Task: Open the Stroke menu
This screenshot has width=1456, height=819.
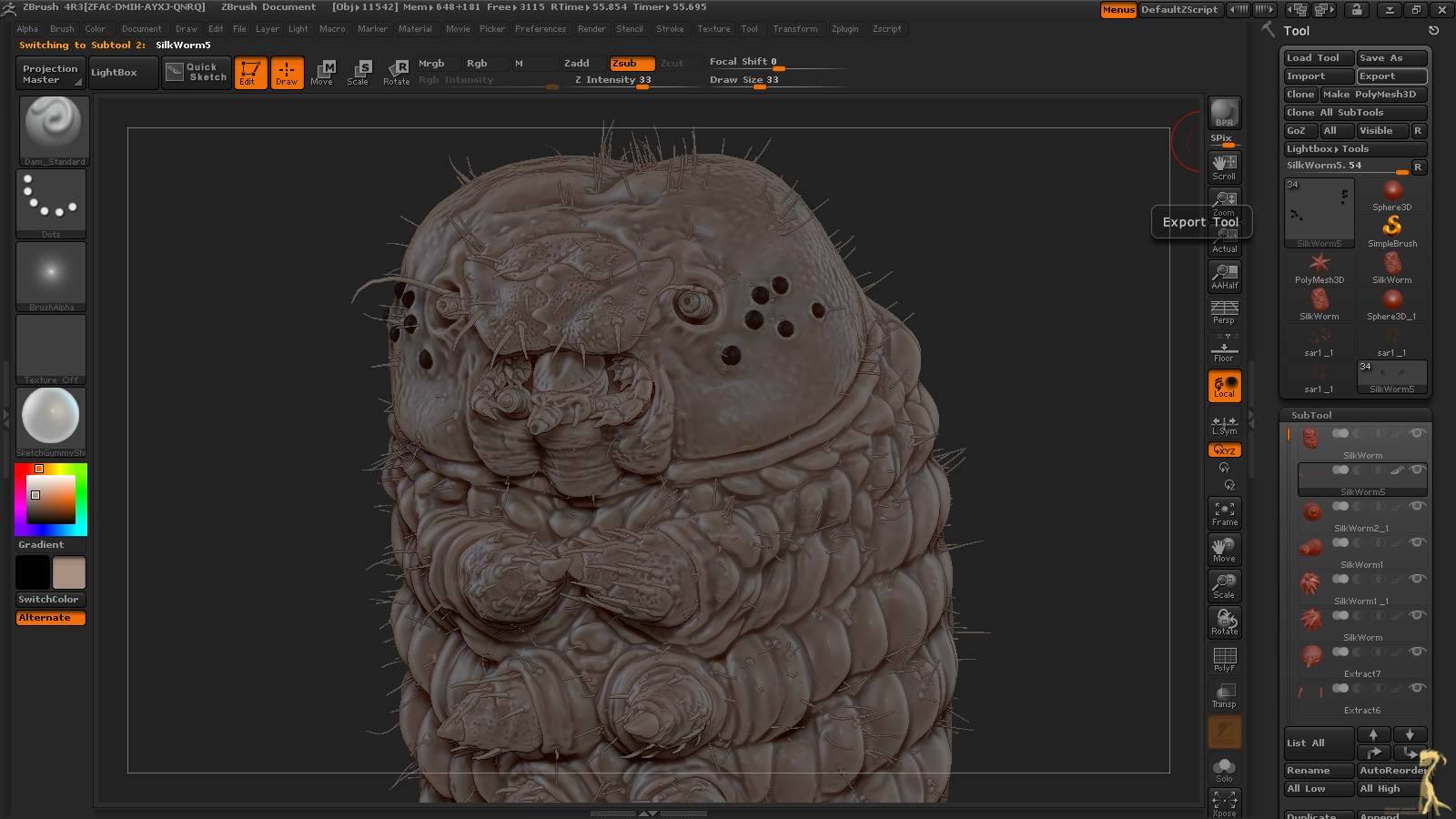Action: (670, 29)
